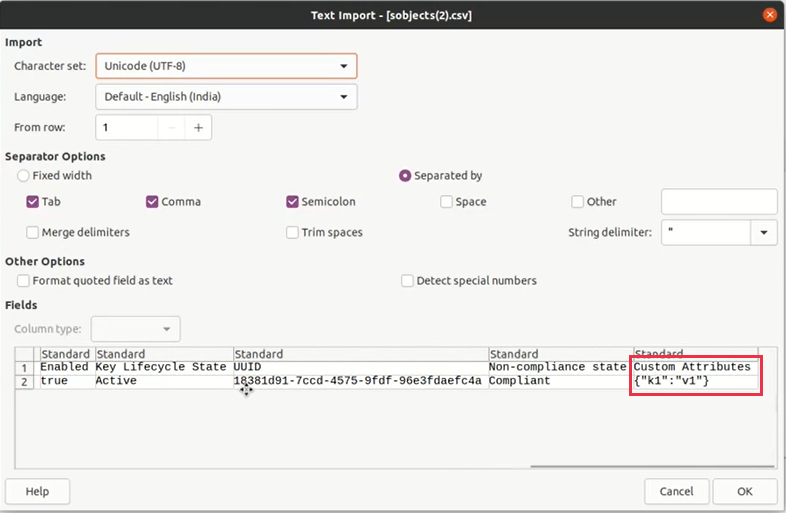
Task: Open the String delimiter dropdown arrow
Action: 764,232
